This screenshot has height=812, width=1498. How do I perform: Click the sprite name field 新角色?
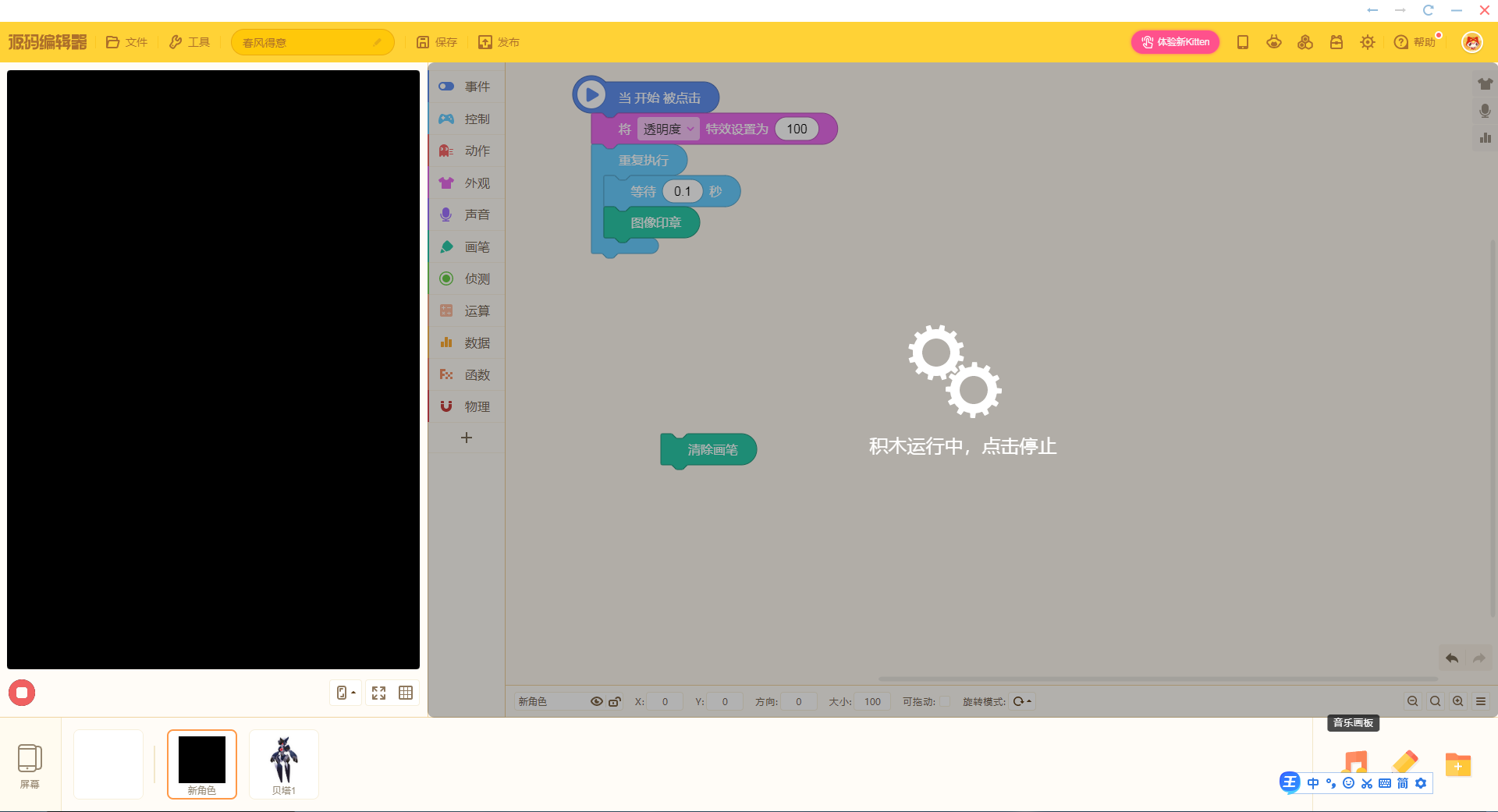click(x=549, y=701)
